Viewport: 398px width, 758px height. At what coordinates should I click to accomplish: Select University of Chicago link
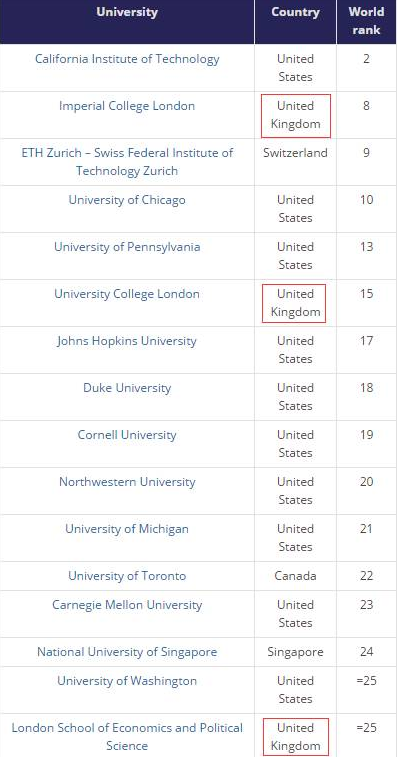[x=127, y=200]
